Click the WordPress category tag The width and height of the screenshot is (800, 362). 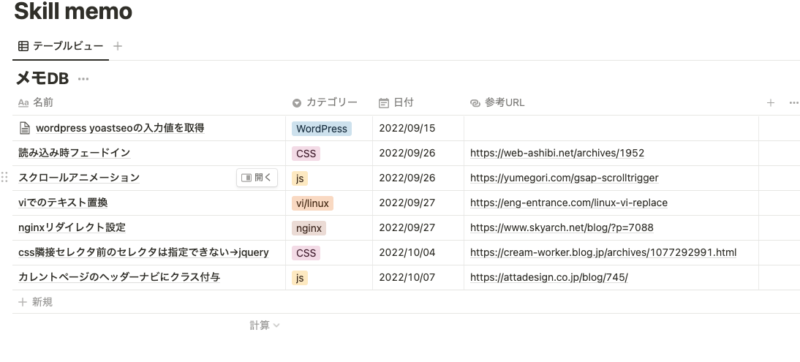(322, 129)
